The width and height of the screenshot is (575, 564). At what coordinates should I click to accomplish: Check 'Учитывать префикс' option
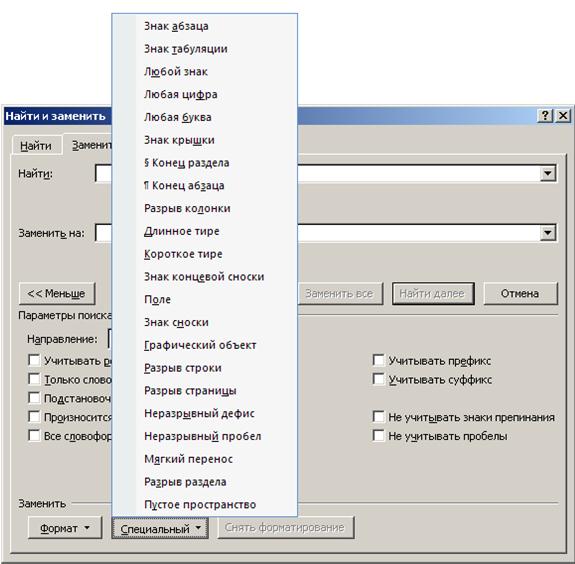point(378,360)
